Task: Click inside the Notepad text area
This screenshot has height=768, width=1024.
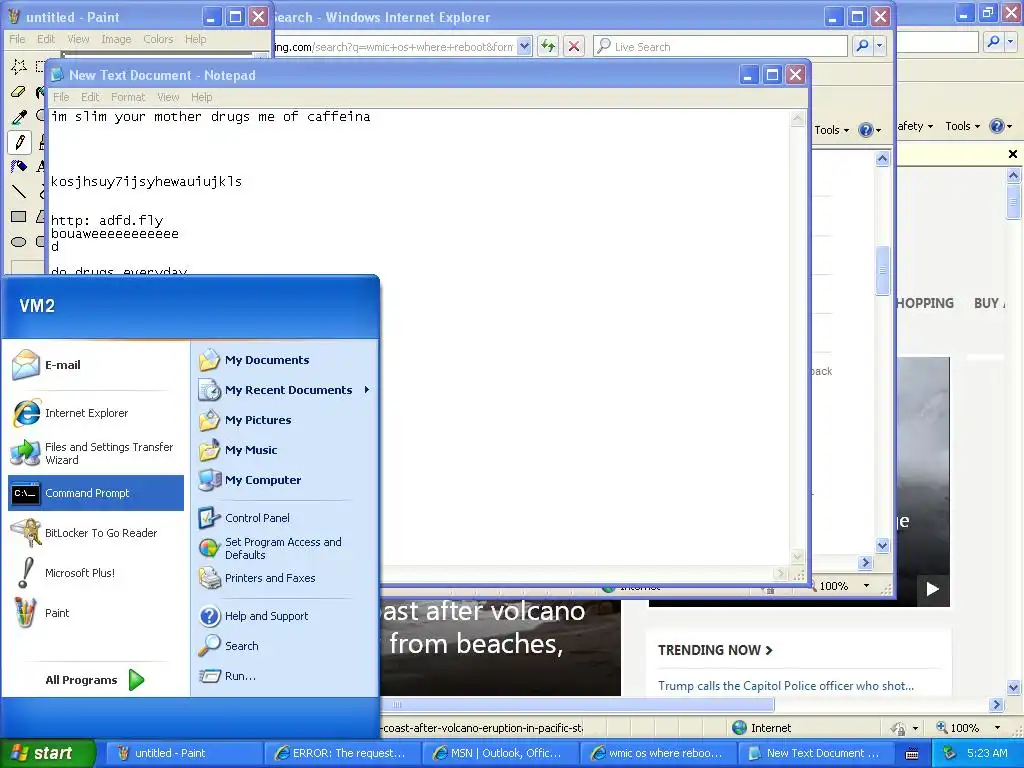Action: [x=419, y=338]
